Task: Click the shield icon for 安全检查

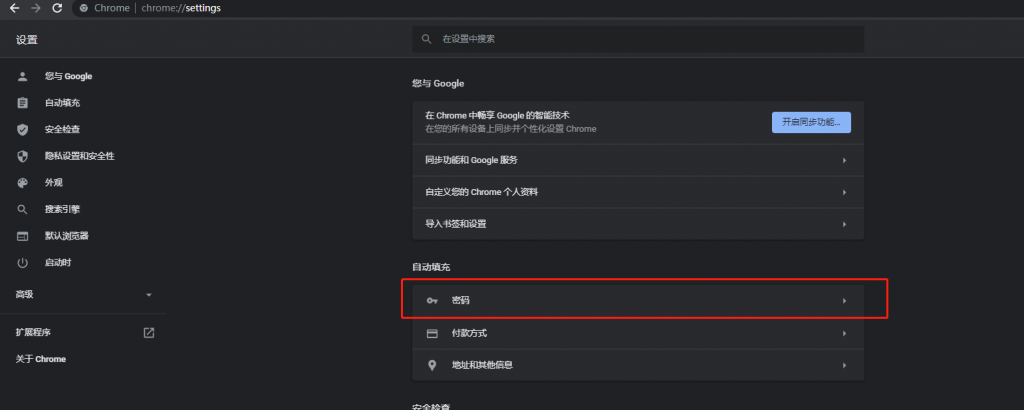Action: click(x=22, y=130)
